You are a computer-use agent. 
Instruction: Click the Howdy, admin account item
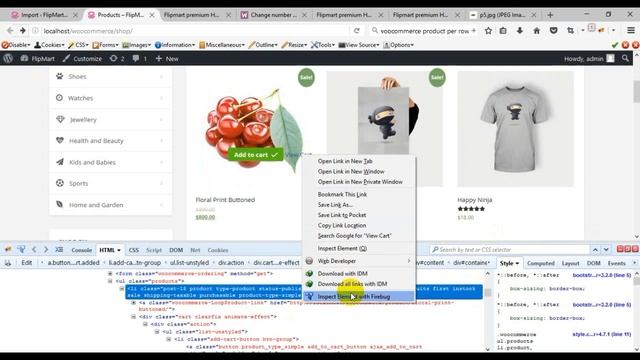(x=589, y=59)
